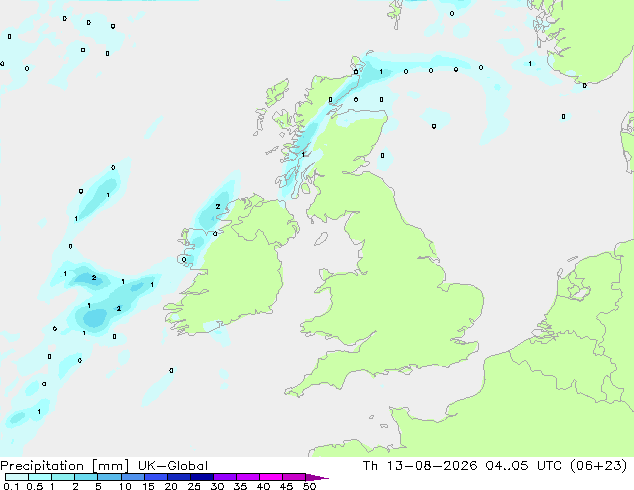Image resolution: width=634 pixels, height=490 pixels.
Task: Click the '15' legend scale label
Action: tap(148, 486)
